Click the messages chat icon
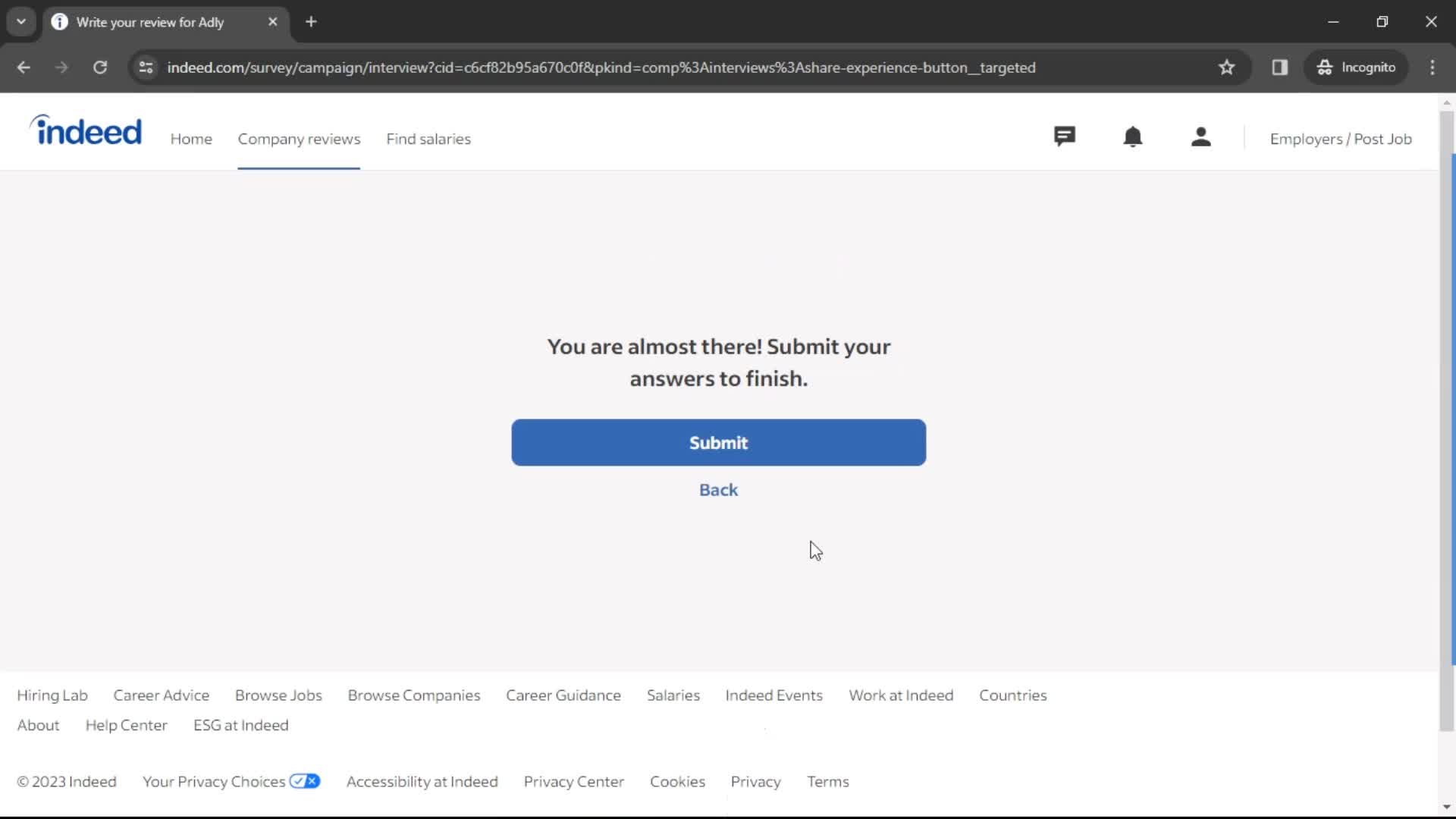 pyautogui.click(x=1064, y=137)
